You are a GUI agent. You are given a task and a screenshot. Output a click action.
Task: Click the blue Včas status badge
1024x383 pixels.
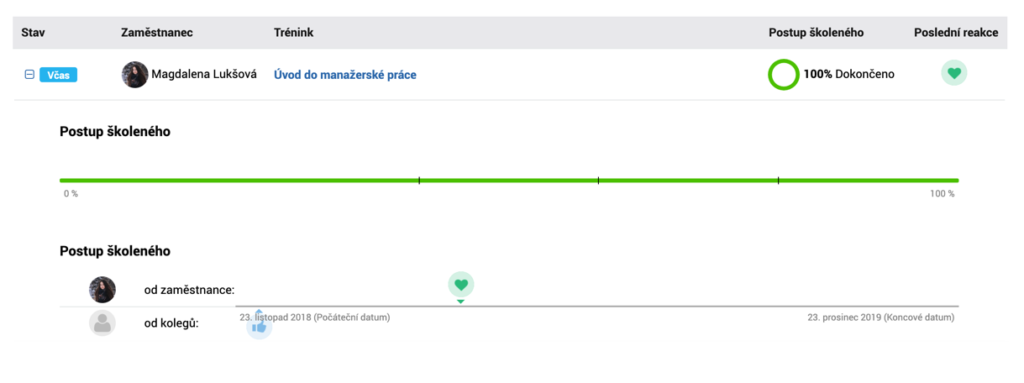[x=59, y=75]
